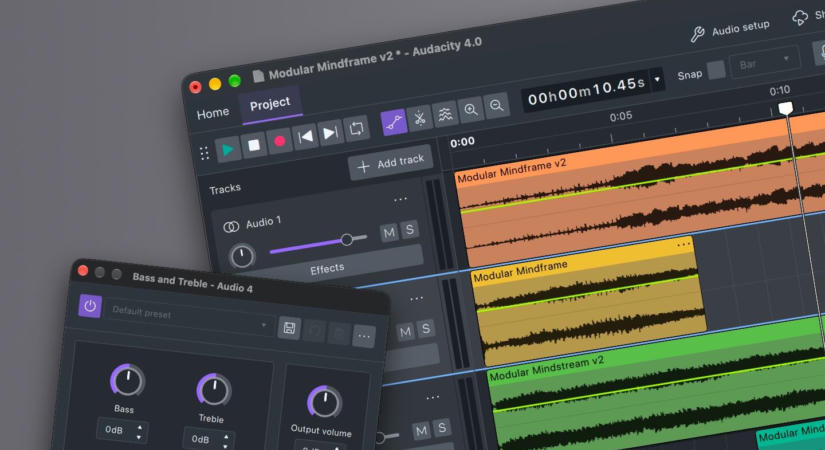Viewport: 825px width, 450px height.
Task: Increase the Treble 0dB value stepper
Action: [226, 437]
